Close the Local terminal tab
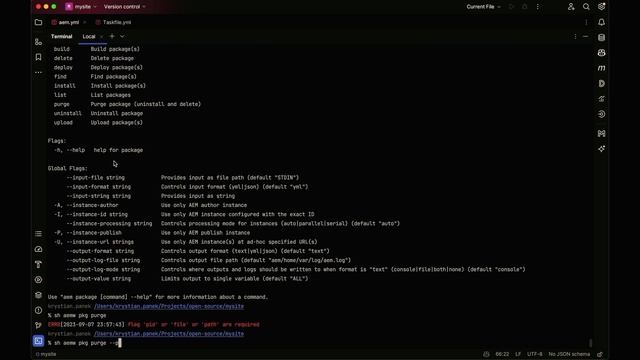 coord(101,37)
